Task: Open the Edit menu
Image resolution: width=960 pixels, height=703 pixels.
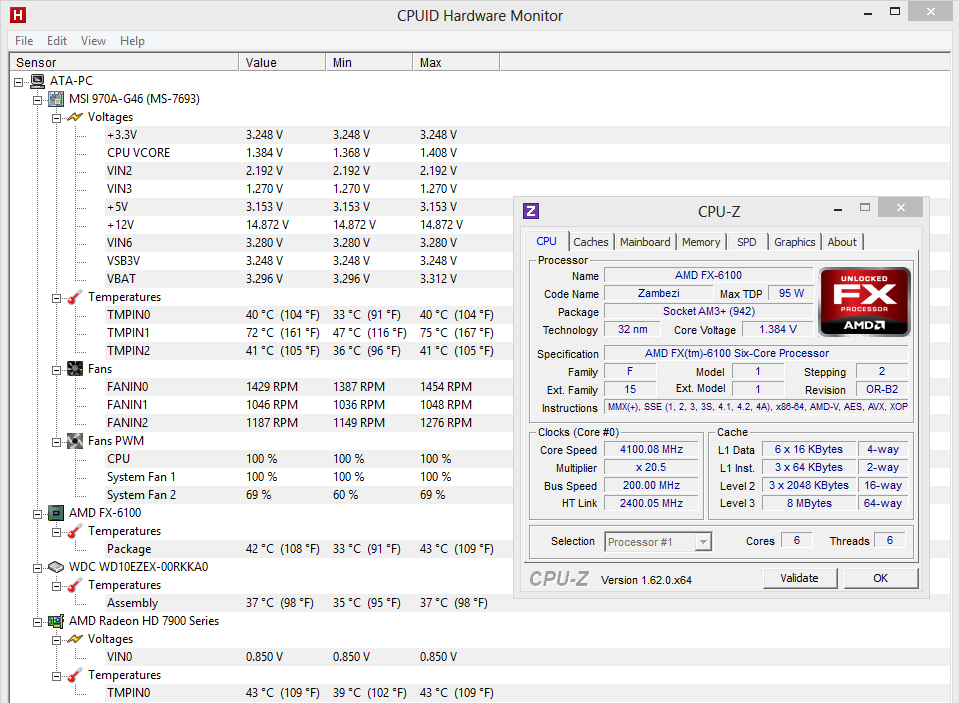Action: point(57,41)
